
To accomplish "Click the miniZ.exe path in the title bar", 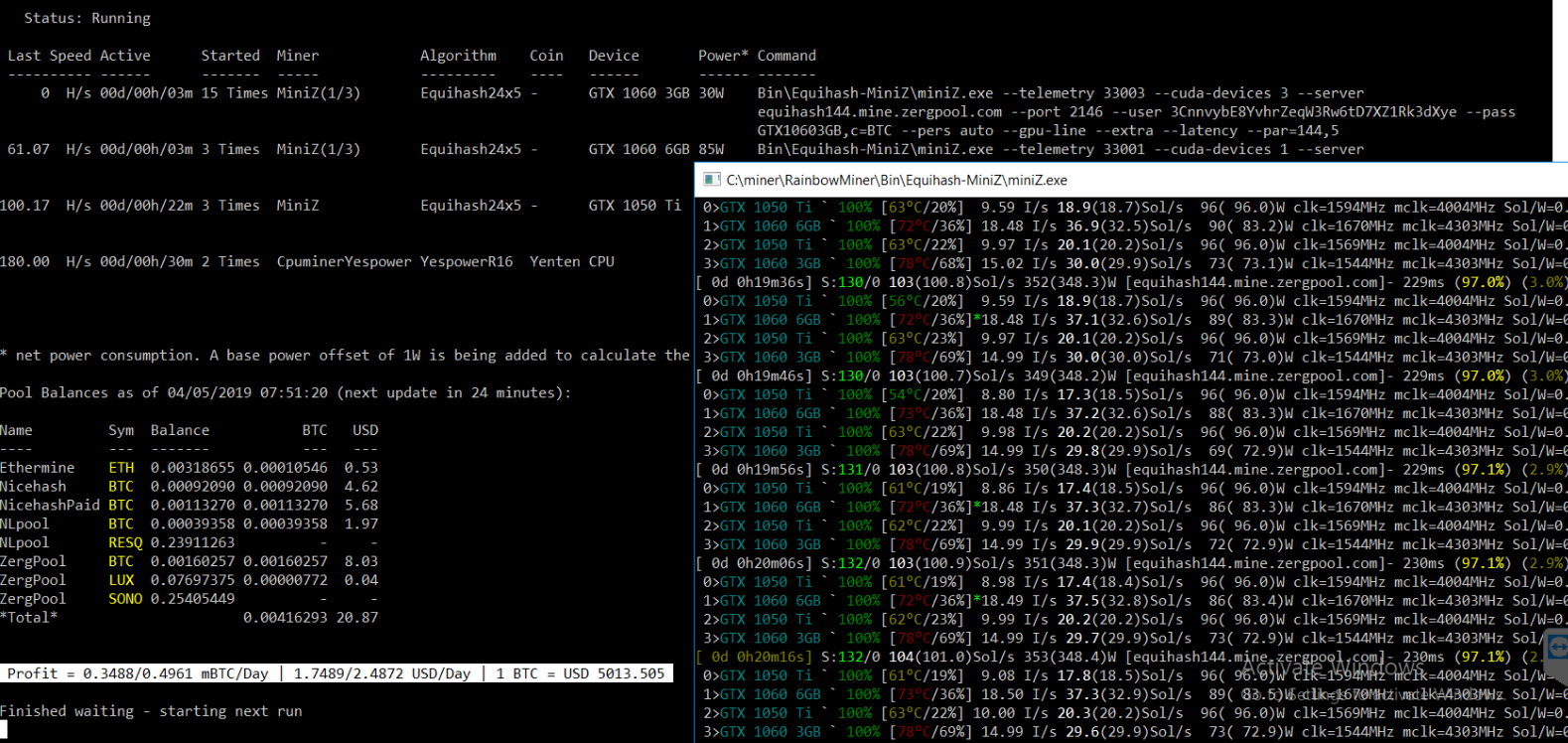I will pyautogui.click(x=897, y=180).
